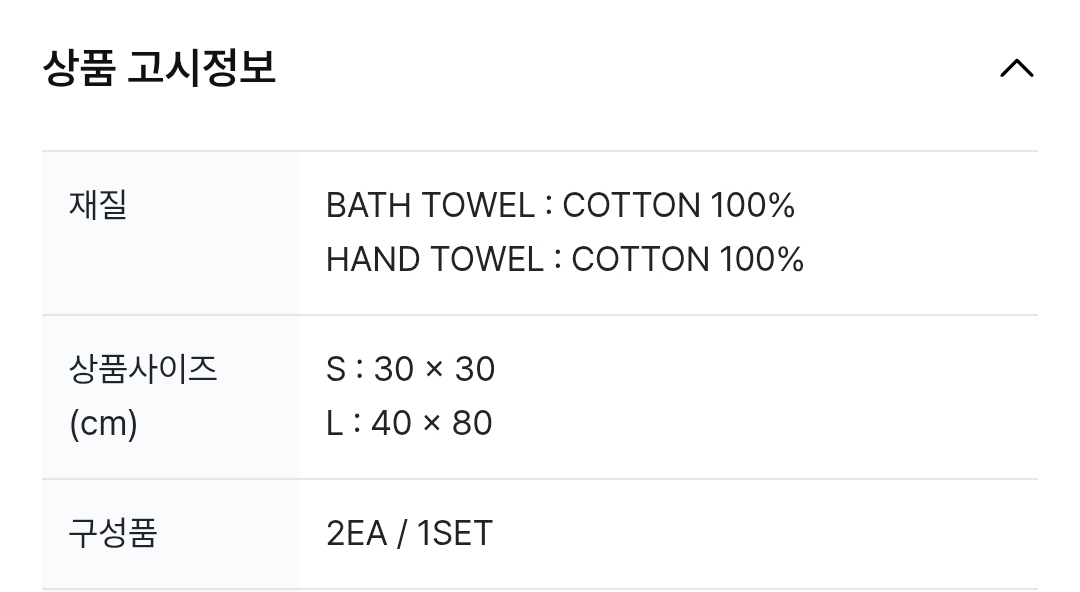
Task: Click the 1SET text
Action: pyautogui.click(x=455, y=534)
